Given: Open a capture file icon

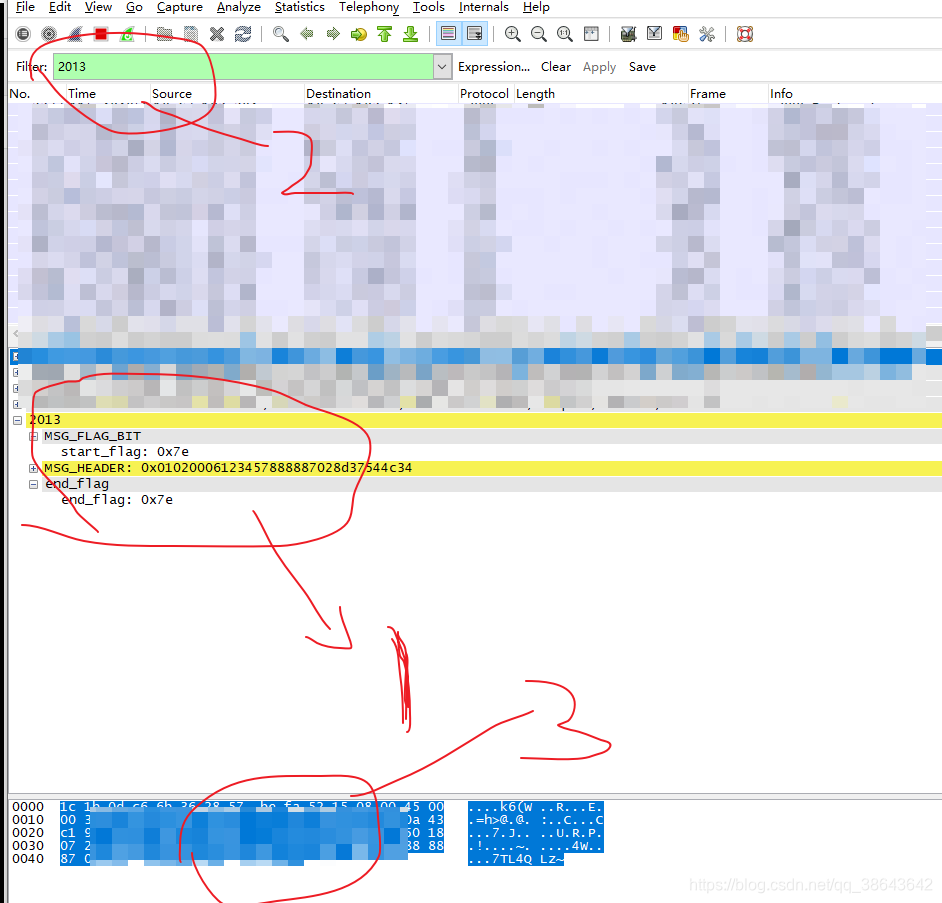Looking at the screenshot, I should [164, 34].
